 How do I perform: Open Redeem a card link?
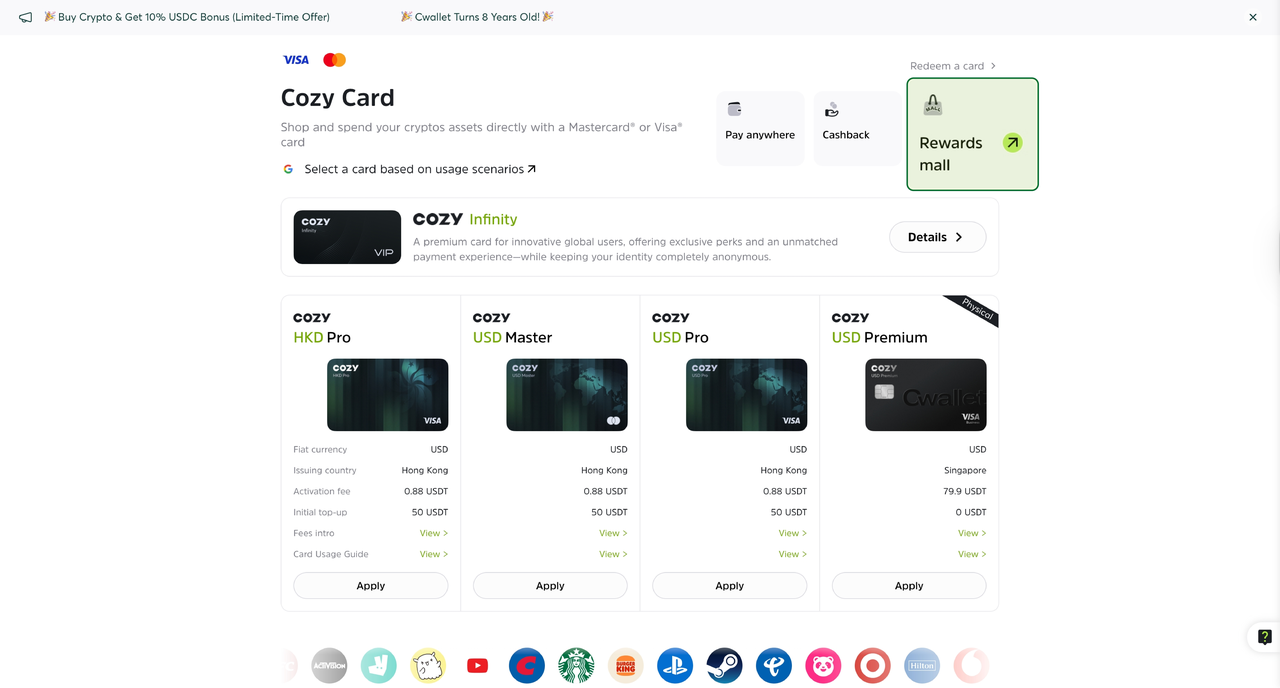[953, 66]
